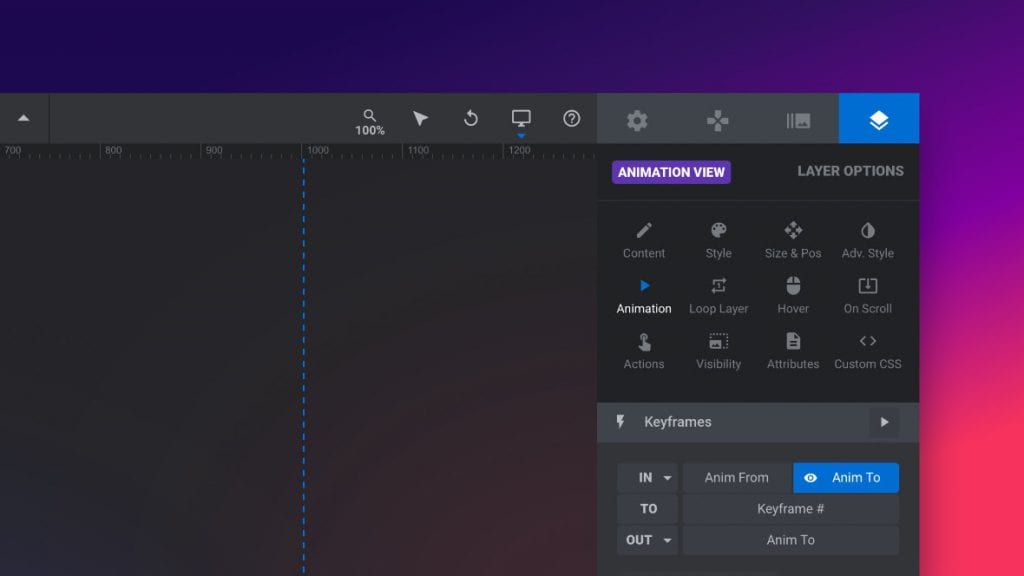Open the Hover mouse section
Viewport: 1024px width, 576px height.
pos(793,296)
